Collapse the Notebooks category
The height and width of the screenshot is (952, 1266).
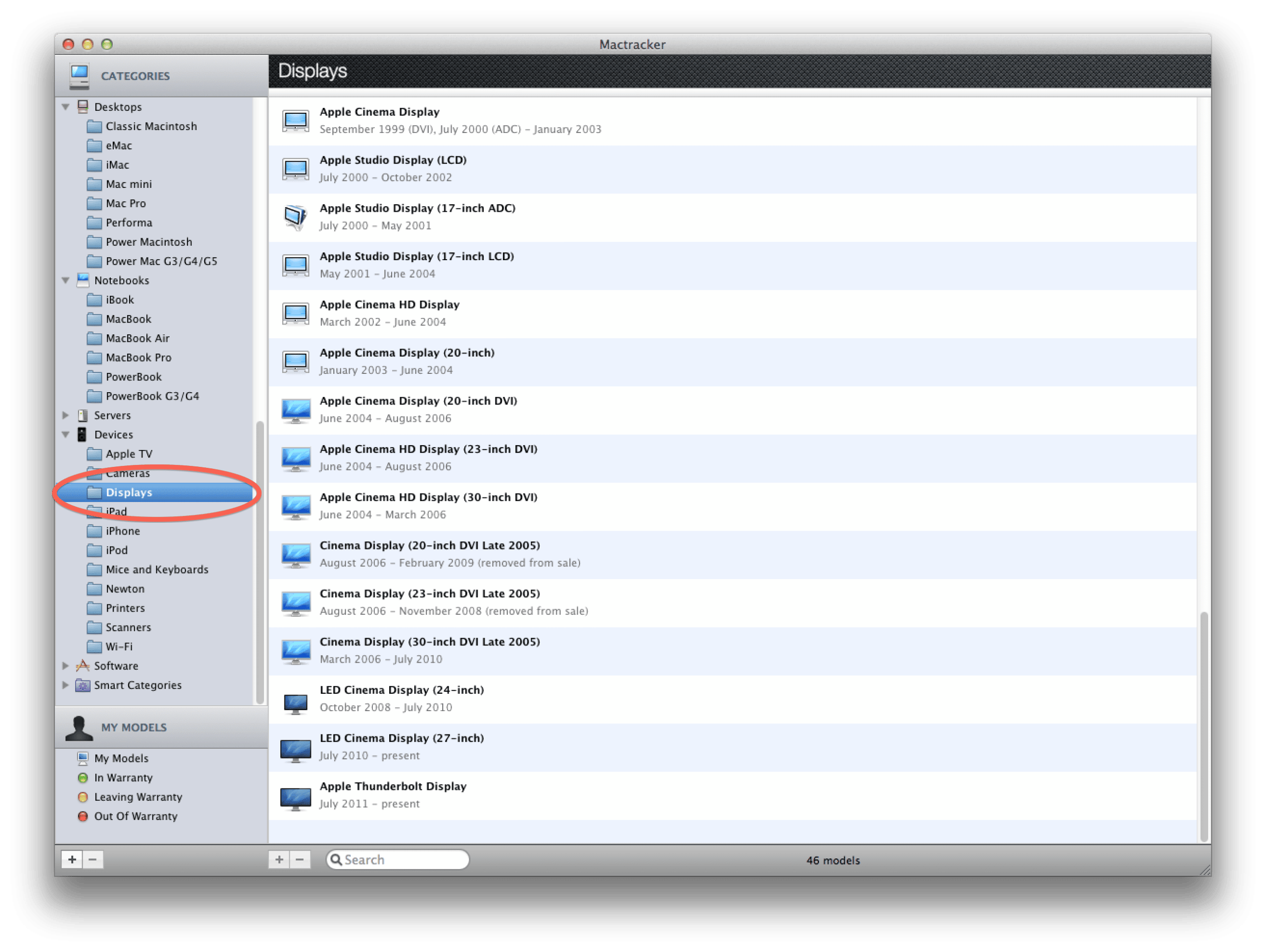click(x=66, y=280)
